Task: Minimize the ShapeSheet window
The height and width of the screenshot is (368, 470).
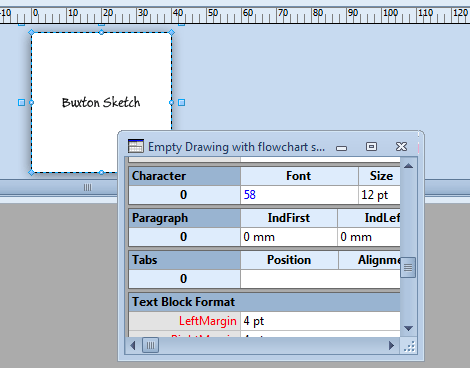Action: pyautogui.click(x=341, y=148)
